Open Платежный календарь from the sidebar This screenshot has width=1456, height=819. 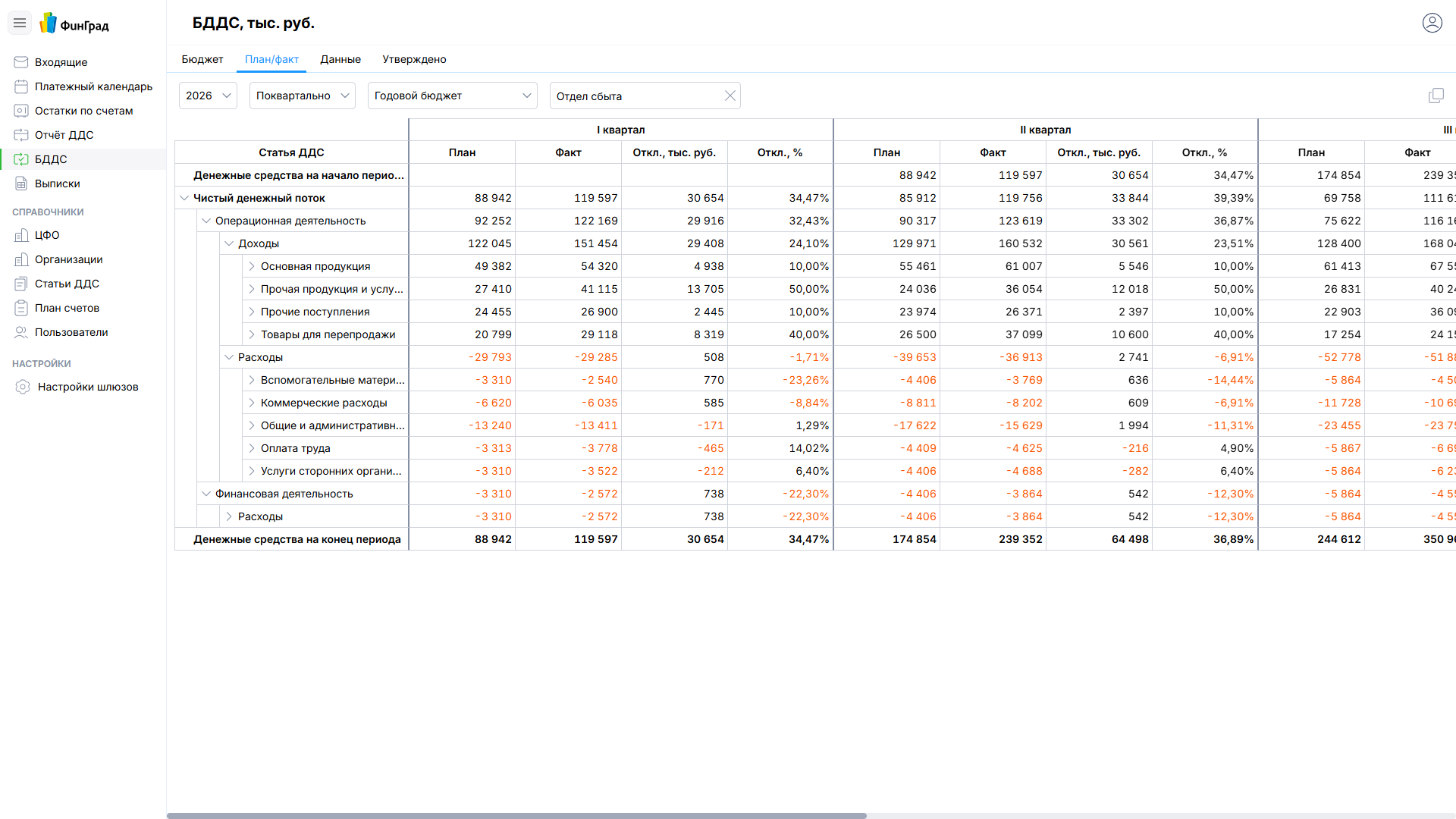tap(93, 86)
